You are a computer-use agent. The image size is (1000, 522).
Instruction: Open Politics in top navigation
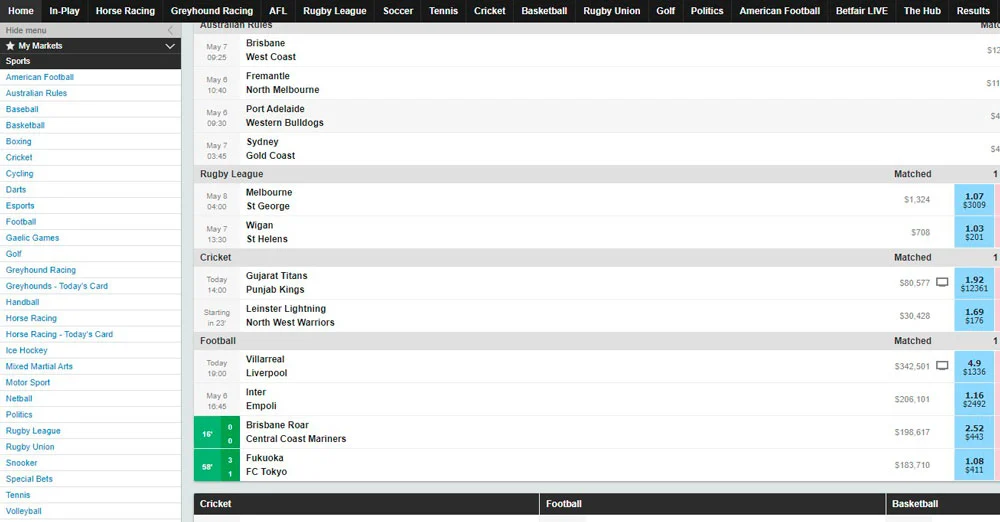[707, 11]
